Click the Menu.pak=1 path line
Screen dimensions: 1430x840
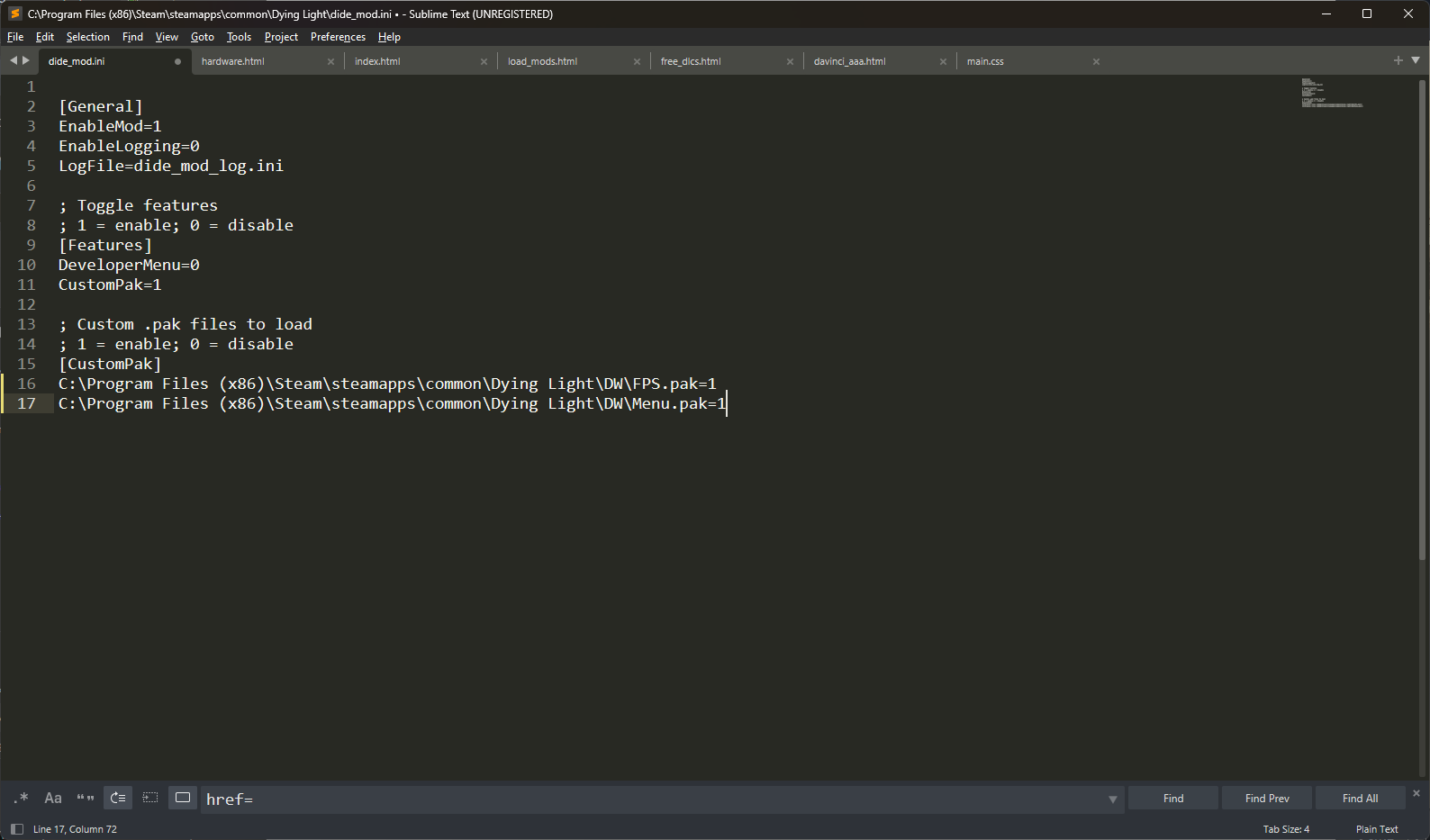point(392,403)
